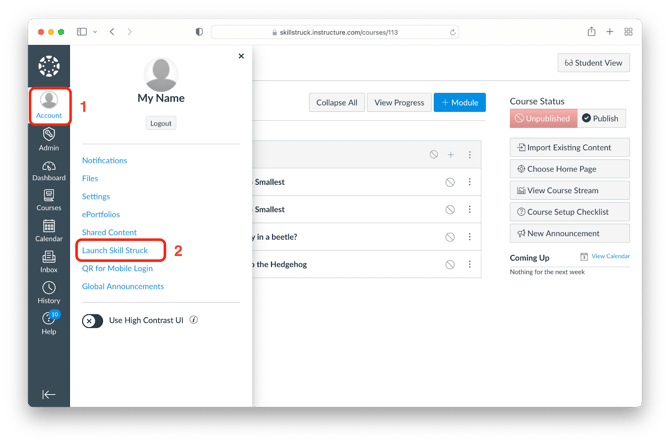
Task: Select Launch Skill Struck in account menu
Action: tap(116, 250)
